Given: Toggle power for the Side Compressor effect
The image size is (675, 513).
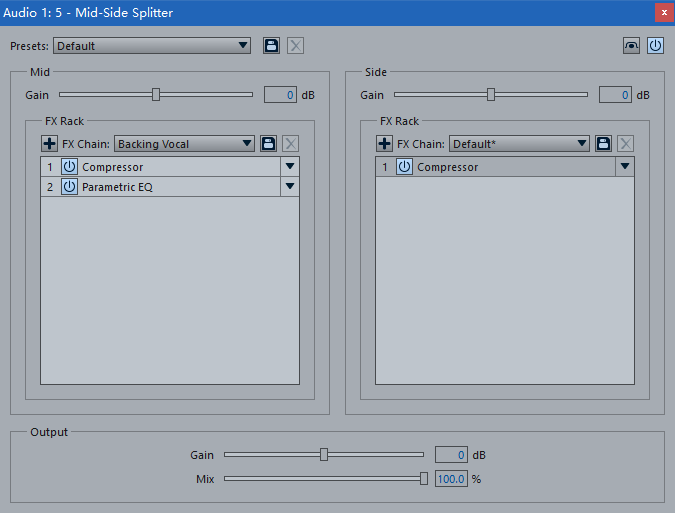Looking at the screenshot, I should tap(404, 167).
